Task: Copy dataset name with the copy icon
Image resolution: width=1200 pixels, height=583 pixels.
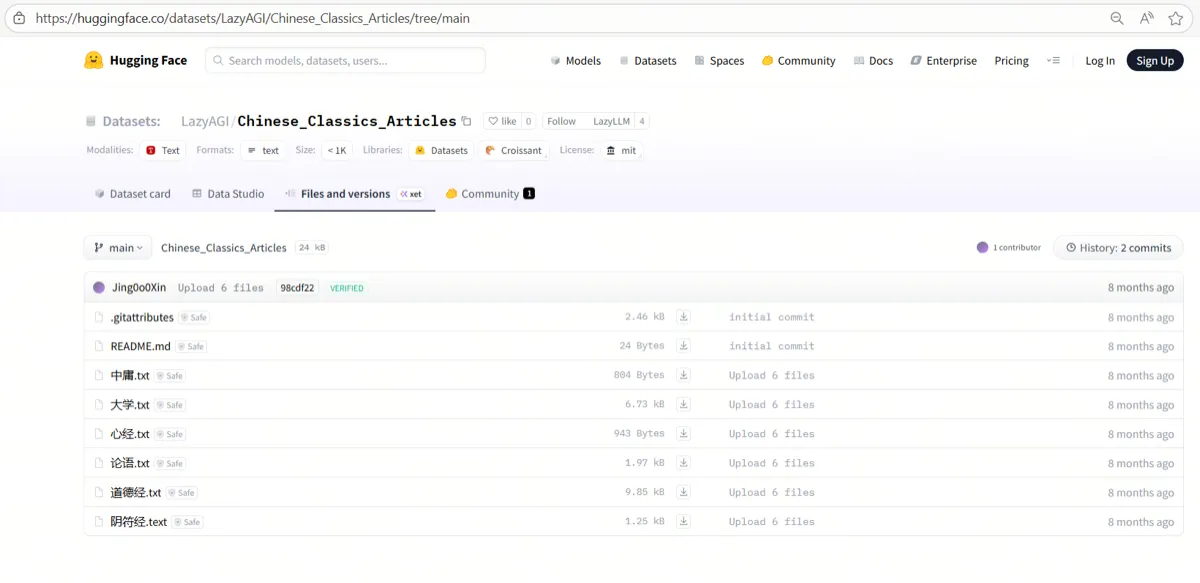Action: pos(466,121)
